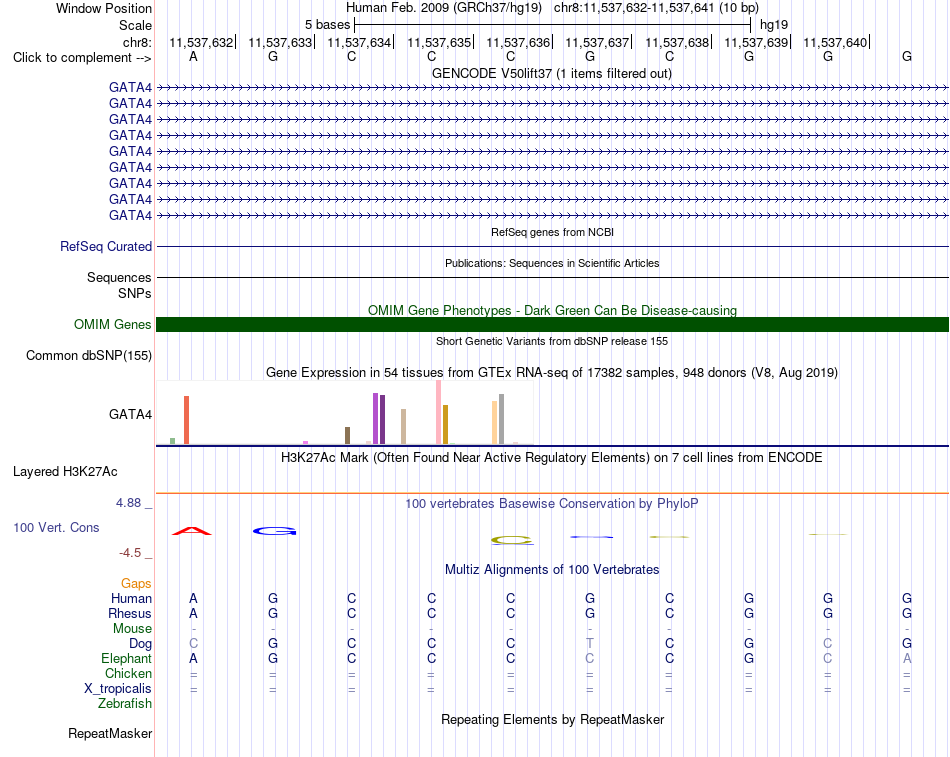The height and width of the screenshot is (757, 950).
Task: Select the RepeatMasker track label
Action: pos(110,733)
